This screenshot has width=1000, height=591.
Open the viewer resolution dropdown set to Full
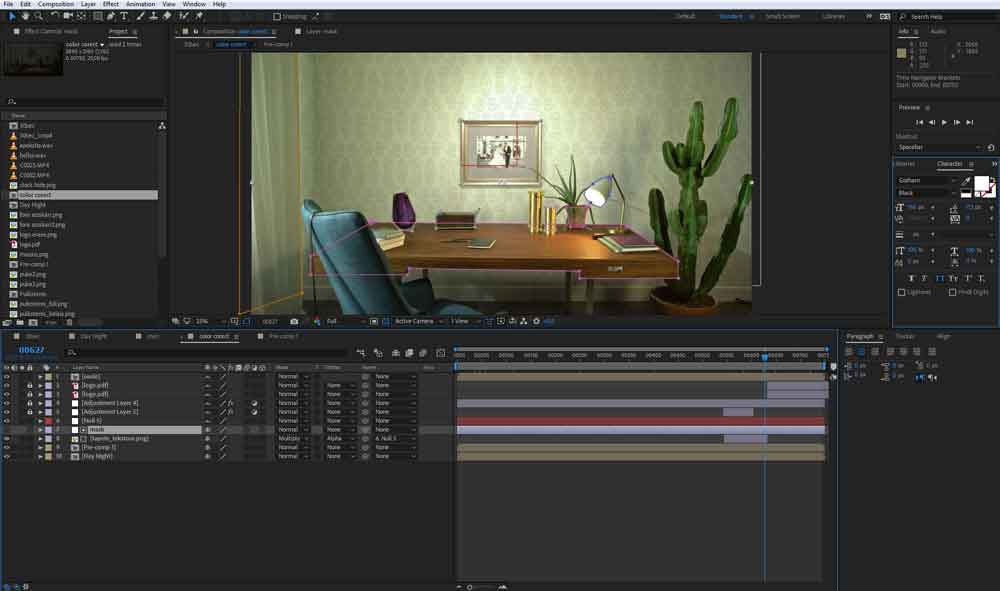point(345,321)
